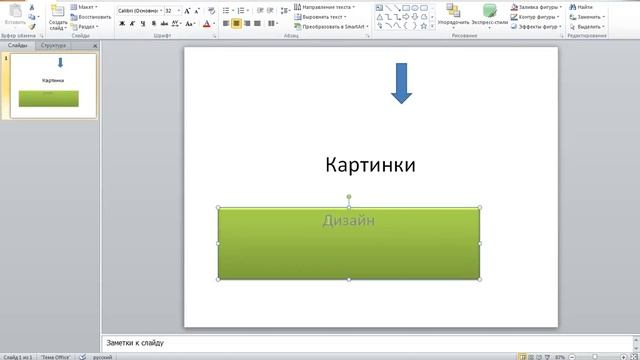Toggle bold (Ж) formatting
The height and width of the screenshot is (360, 640).
[x=122, y=24]
